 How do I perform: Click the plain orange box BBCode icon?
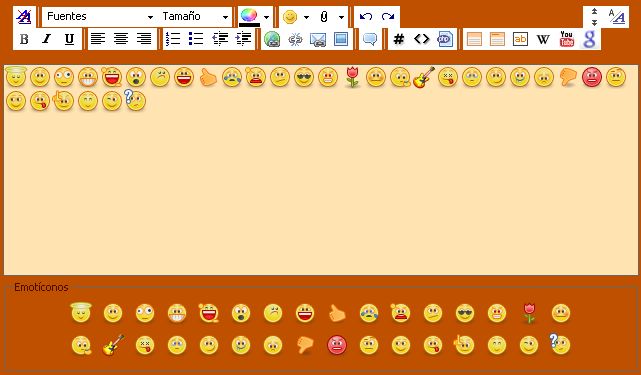[474, 39]
